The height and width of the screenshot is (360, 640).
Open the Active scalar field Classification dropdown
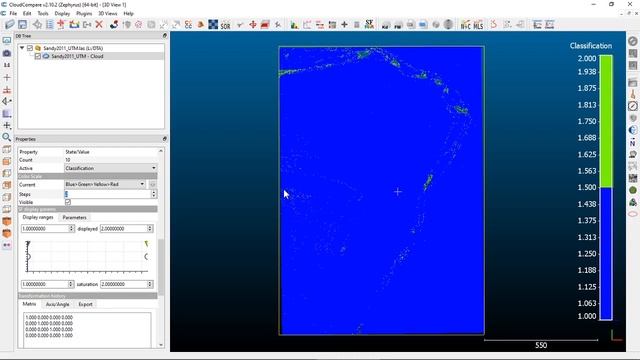(110, 168)
